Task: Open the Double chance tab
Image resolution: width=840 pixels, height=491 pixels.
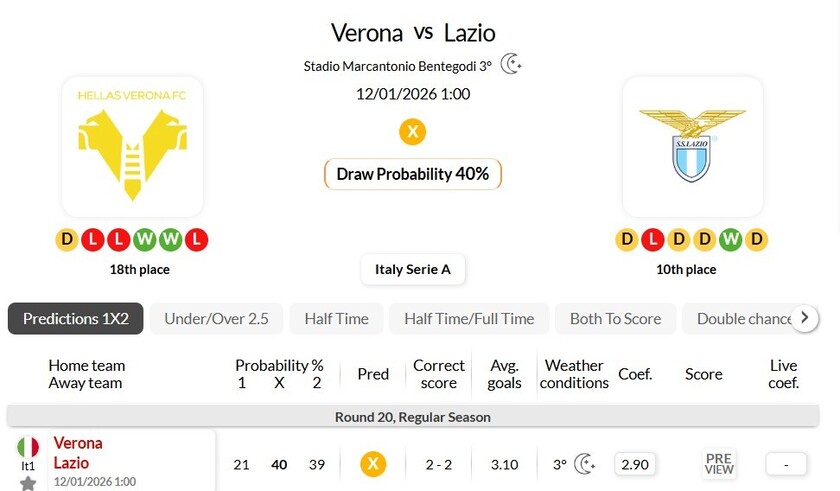Action: pyautogui.click(x=743, y=319)
